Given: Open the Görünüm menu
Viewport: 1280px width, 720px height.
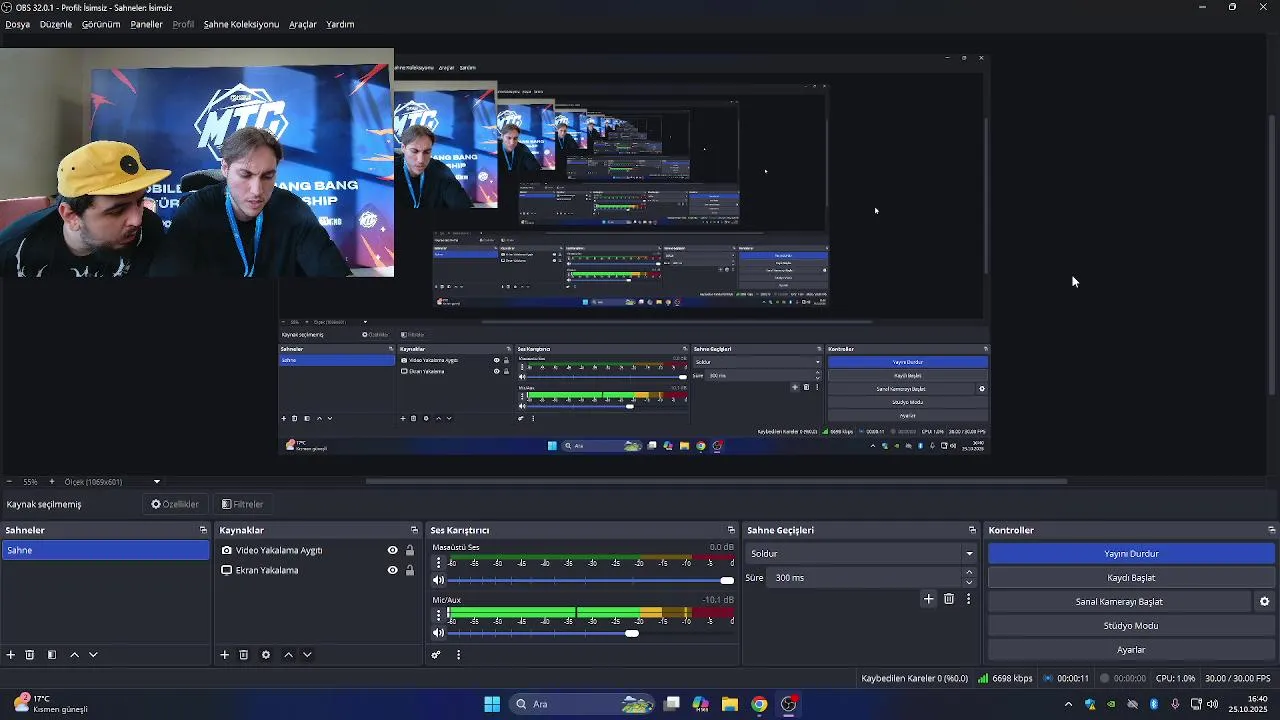Looking at the screenshot, I should (x=101, y=24).
